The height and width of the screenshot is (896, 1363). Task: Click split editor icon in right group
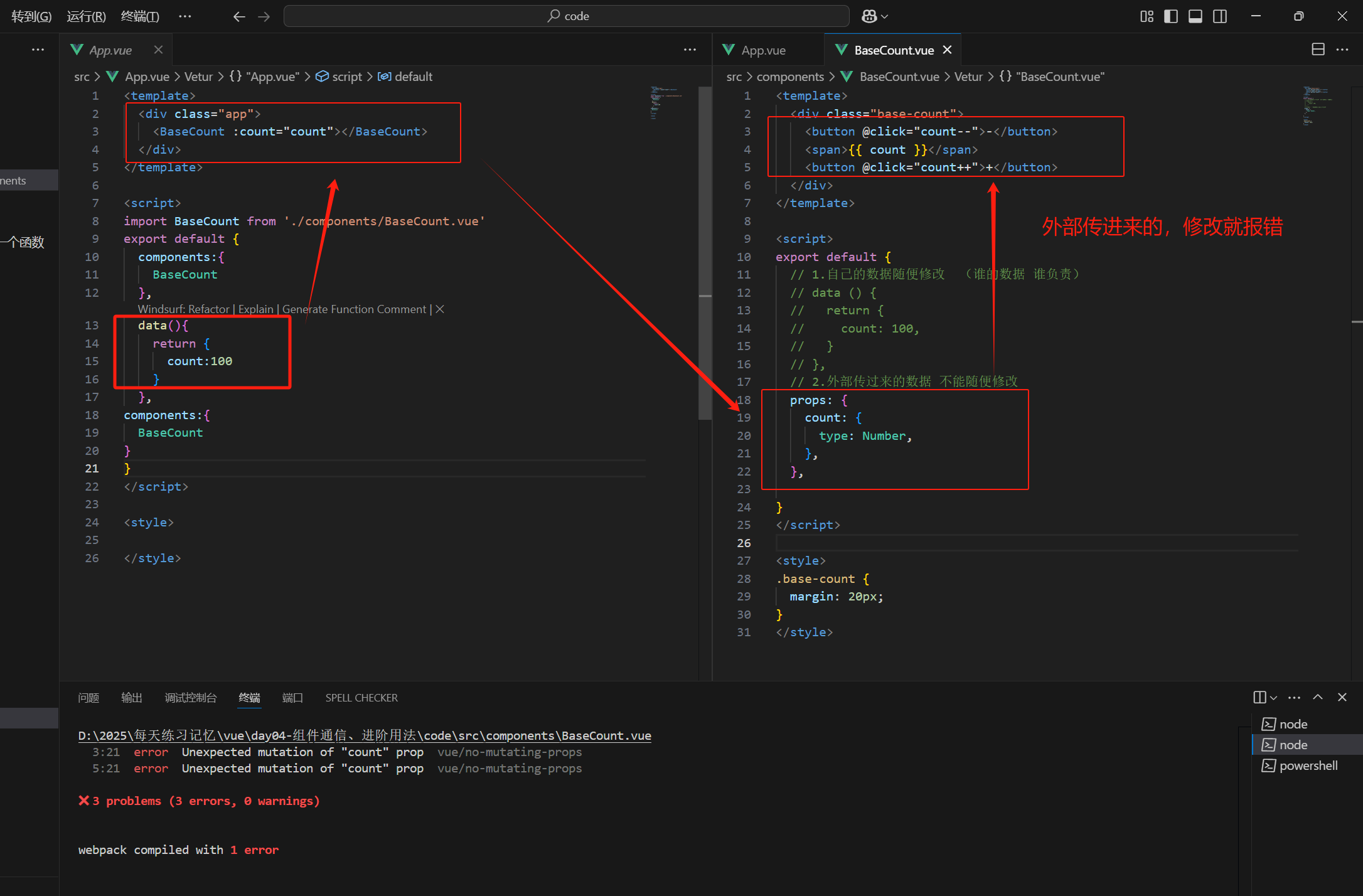tap(1318, 50)
